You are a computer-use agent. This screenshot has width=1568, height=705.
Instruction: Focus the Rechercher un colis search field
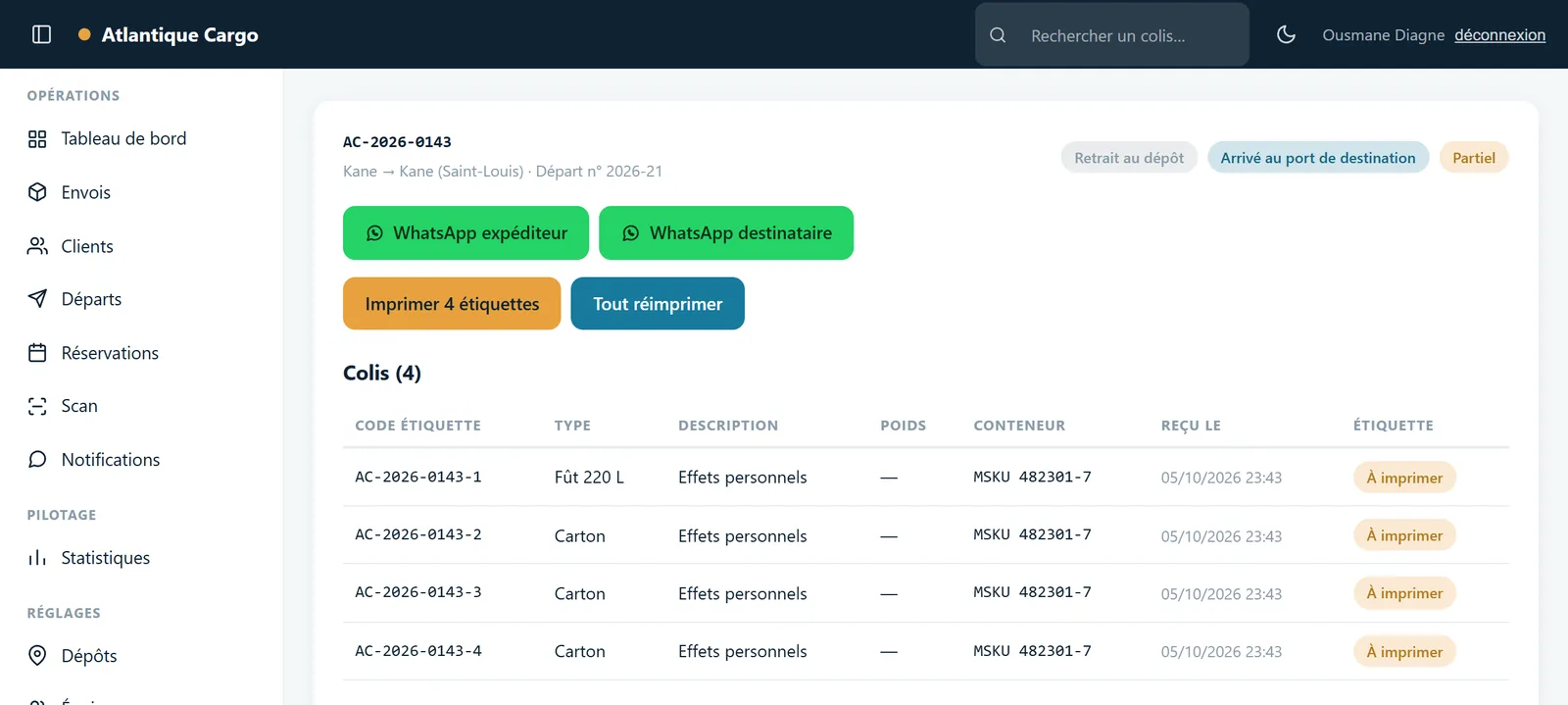1112,35
